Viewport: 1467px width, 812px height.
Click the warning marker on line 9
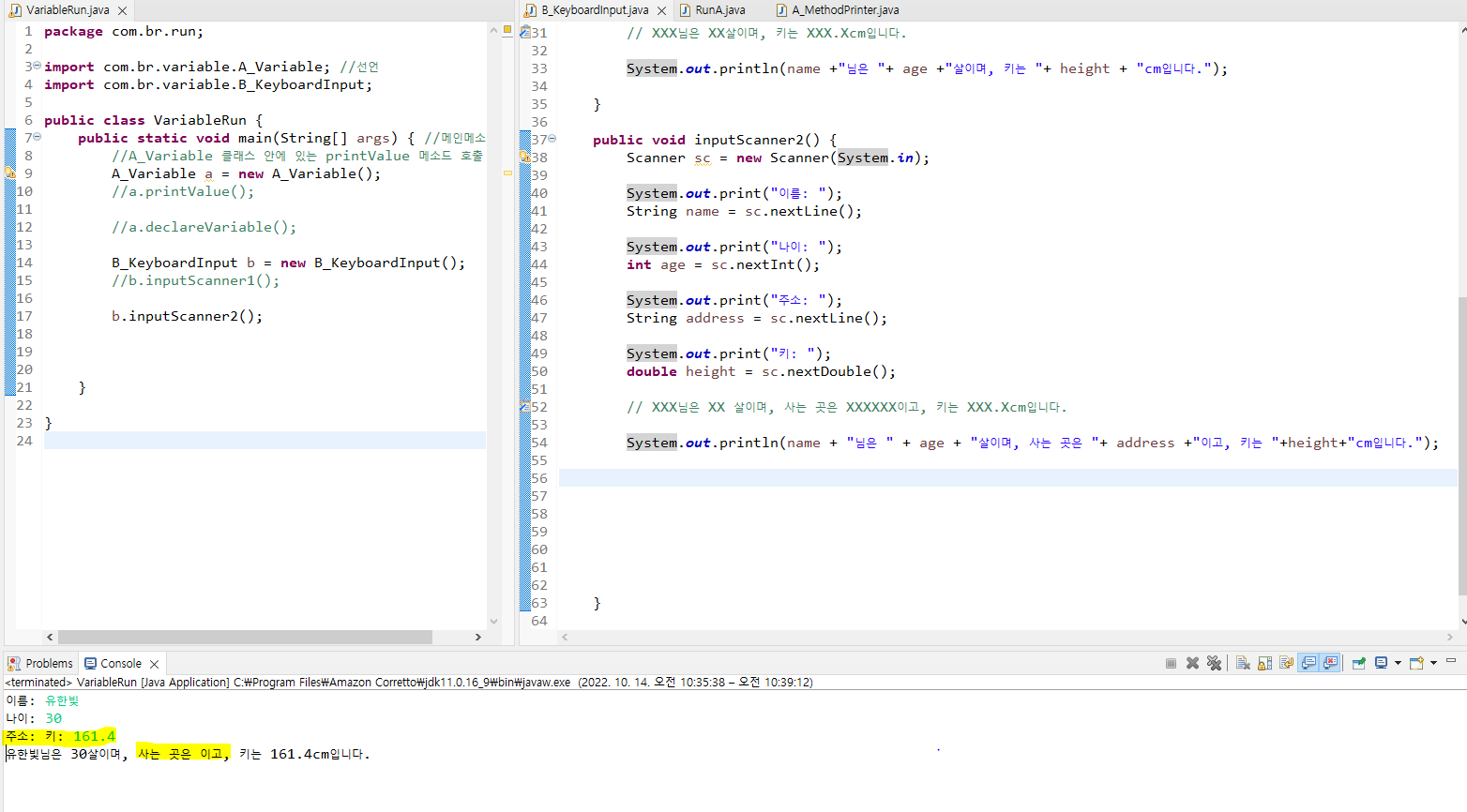pyautogui.click(x=10, y=173)
